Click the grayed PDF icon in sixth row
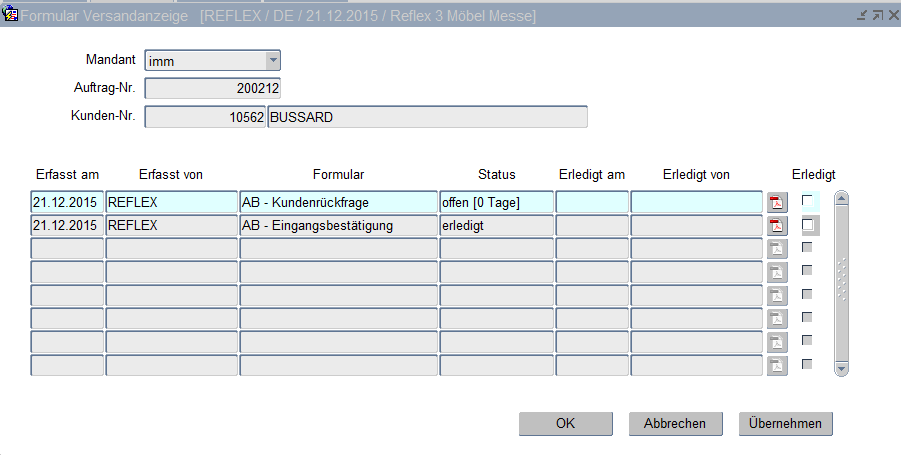 777,318
